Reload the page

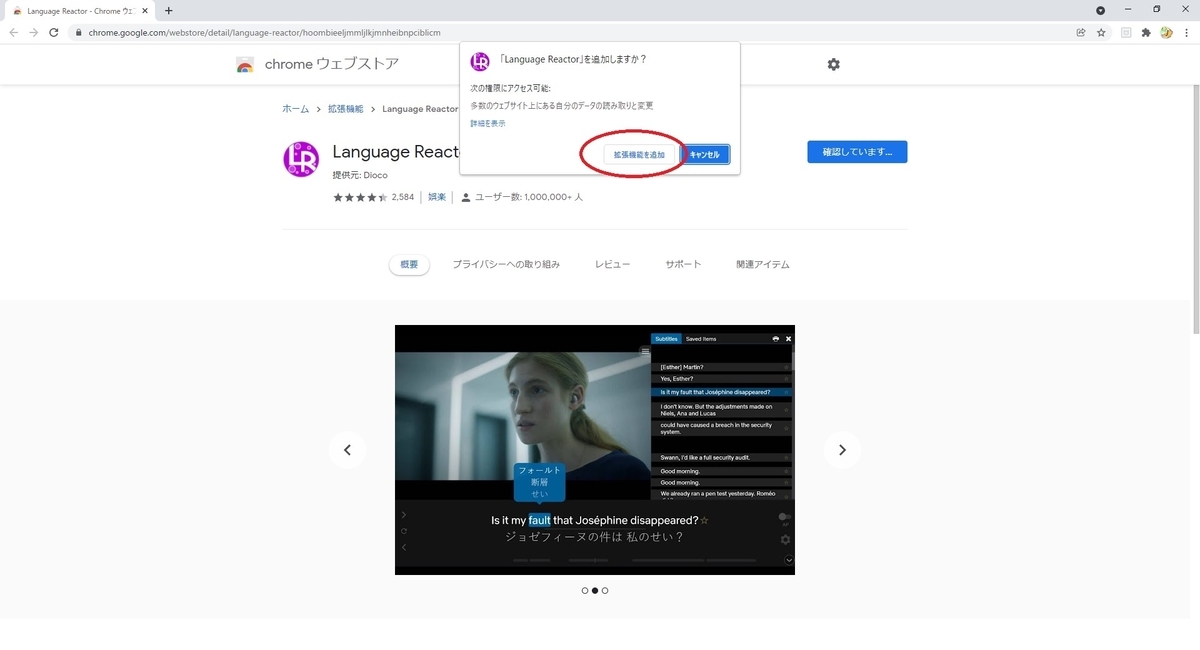54,32
